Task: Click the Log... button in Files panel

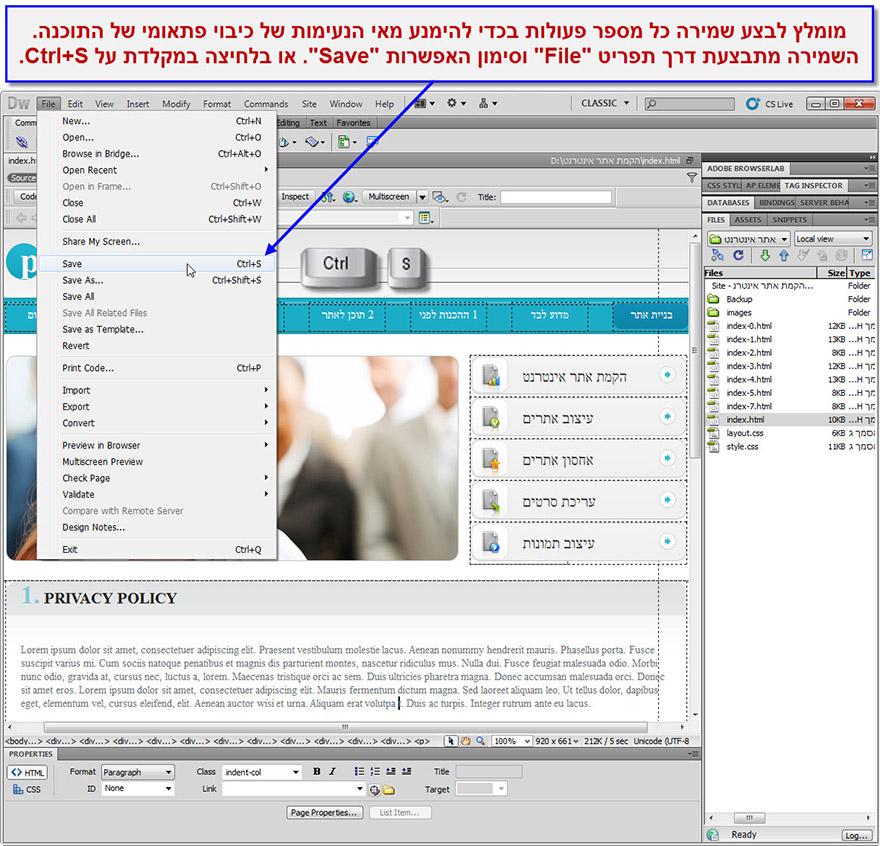Action: (x=856, y=835)
